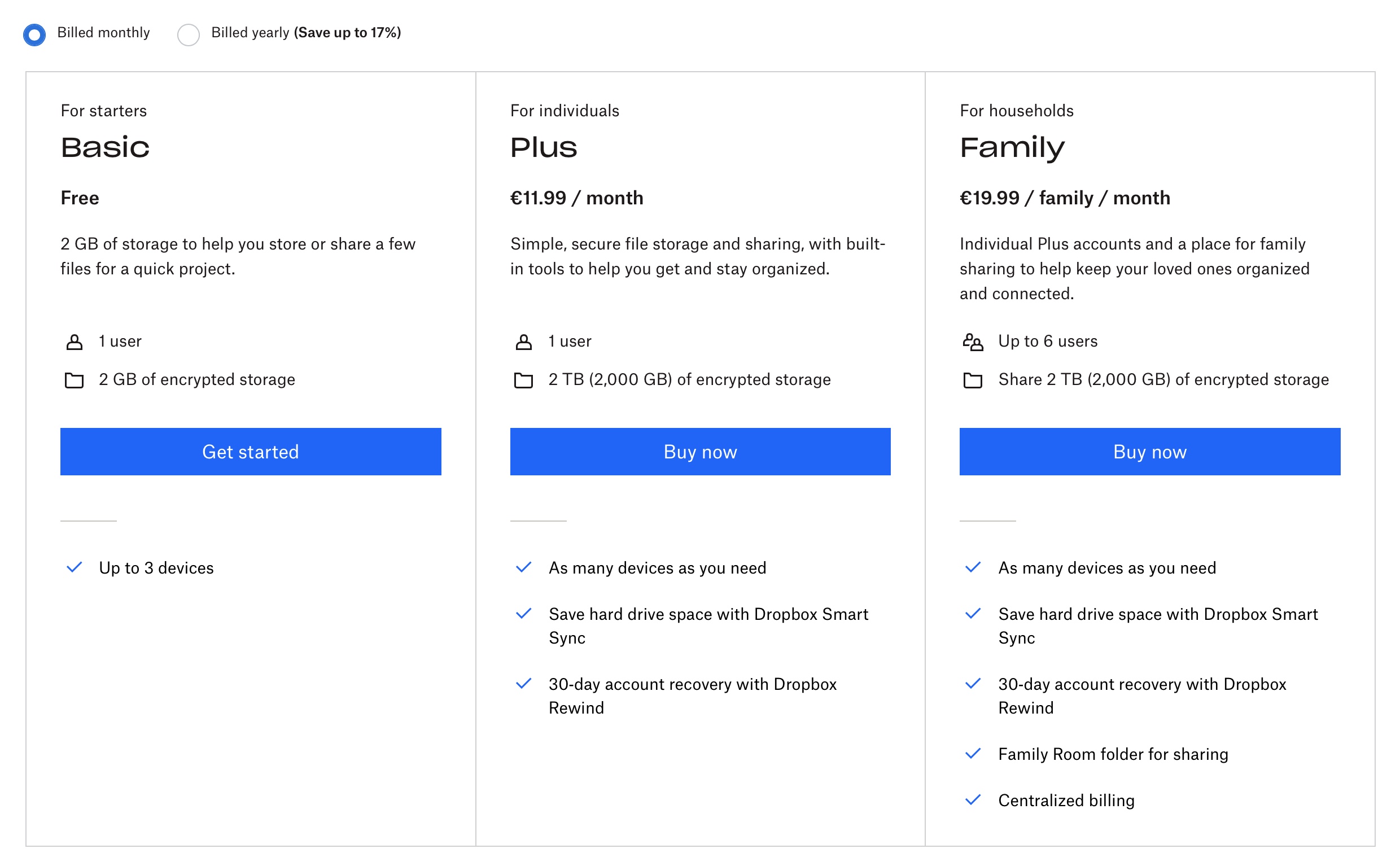
Task: Click the checkmark beside Centralized billing
Action: click(973, 799)
